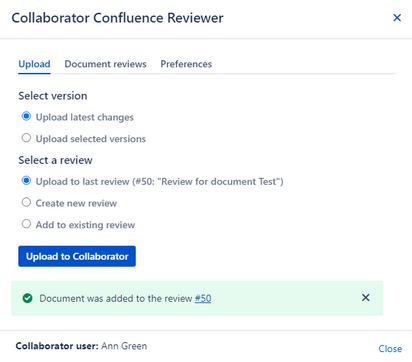Close the dialog with the X icon
Image resolution: width=412 pixels, height=362 pixels.
(397, 18)
